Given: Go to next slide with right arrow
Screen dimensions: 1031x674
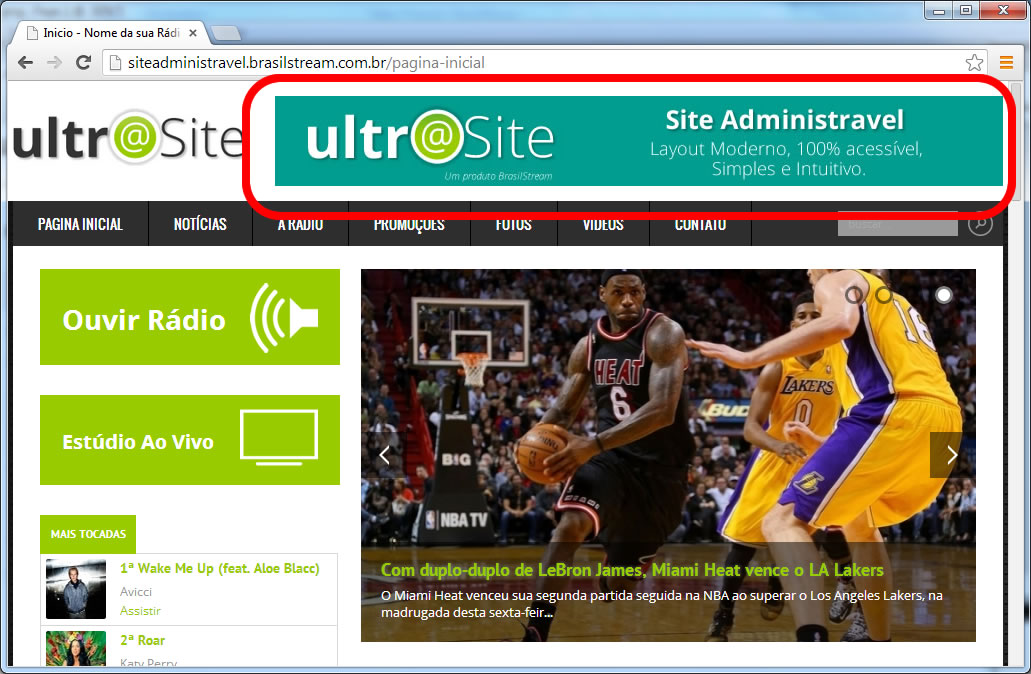Looking at the screenshot, I should (x=951, y=455).
